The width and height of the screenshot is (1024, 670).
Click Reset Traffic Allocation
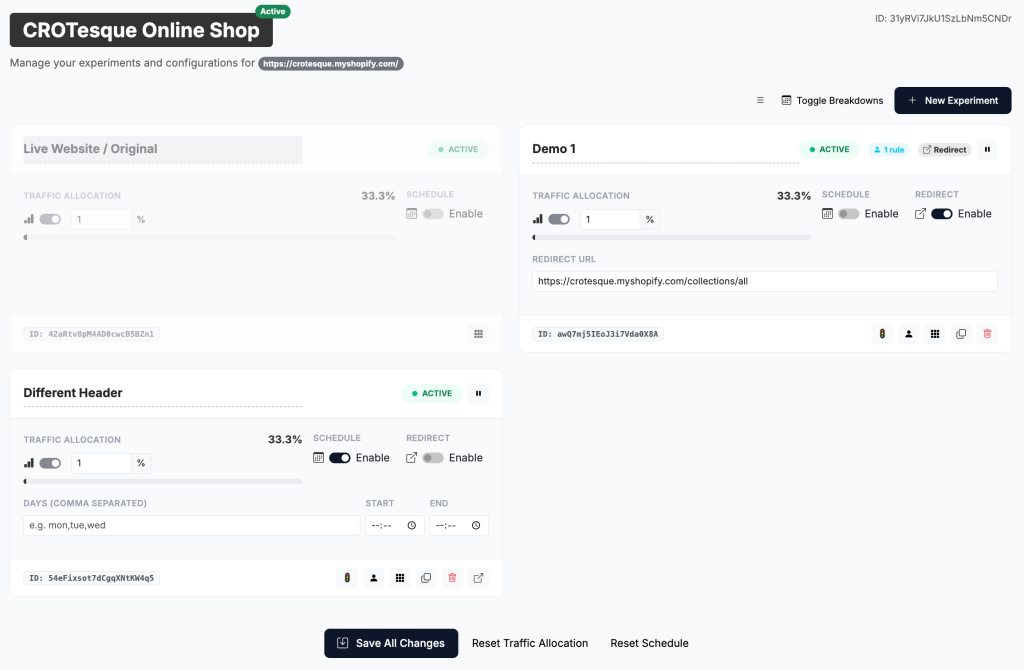[530, 643]
